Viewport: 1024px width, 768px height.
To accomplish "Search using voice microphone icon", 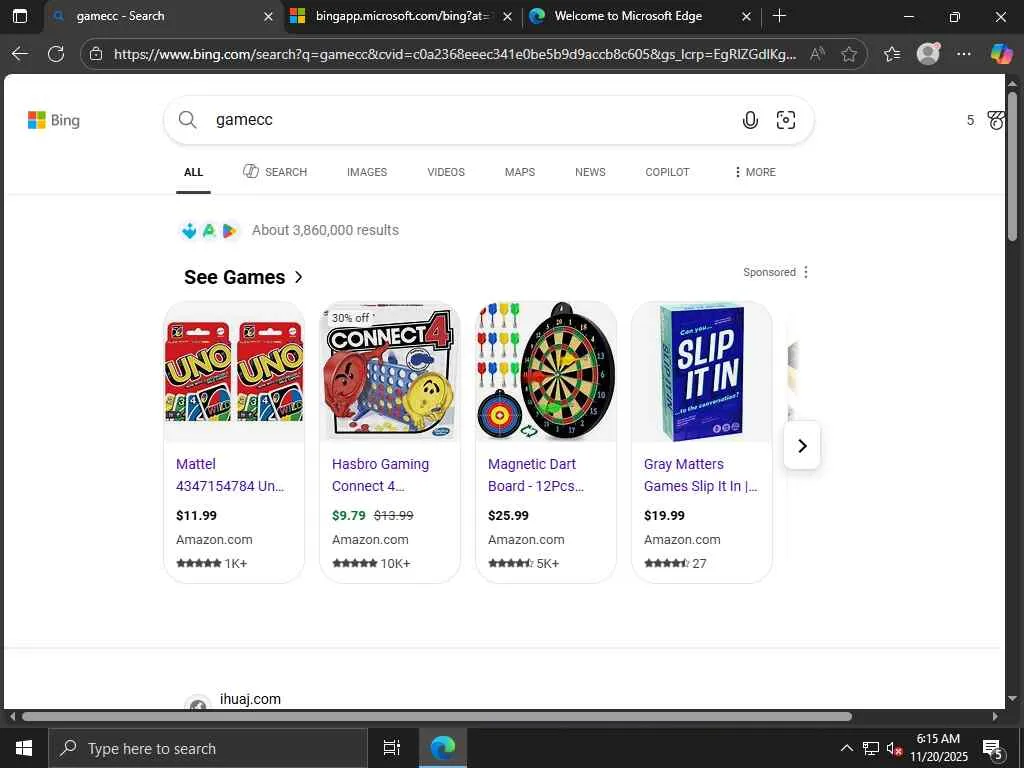I will (750, 120).
